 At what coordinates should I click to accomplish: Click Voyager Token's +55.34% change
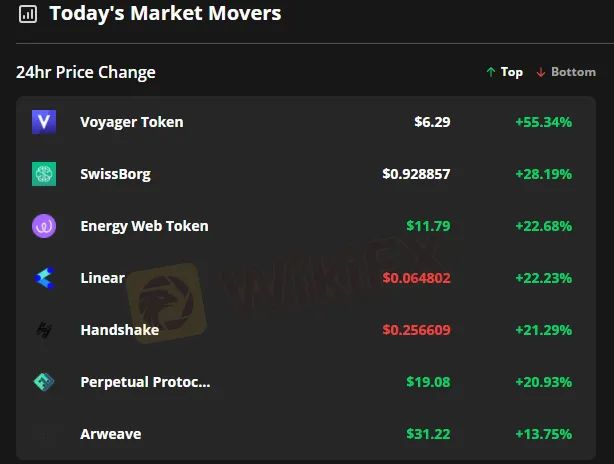click(x=543, y=122)
